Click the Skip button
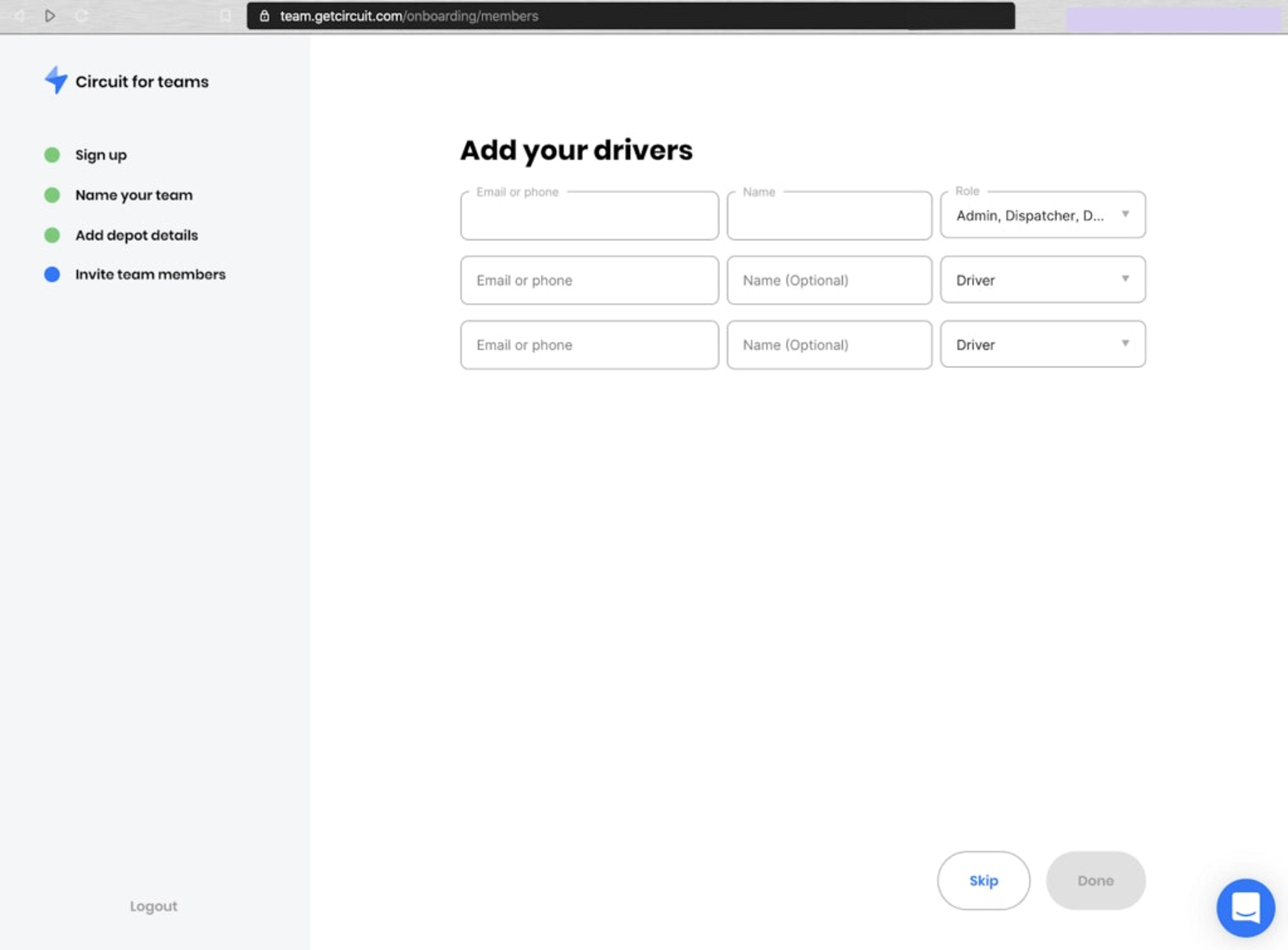 point(983,881)
